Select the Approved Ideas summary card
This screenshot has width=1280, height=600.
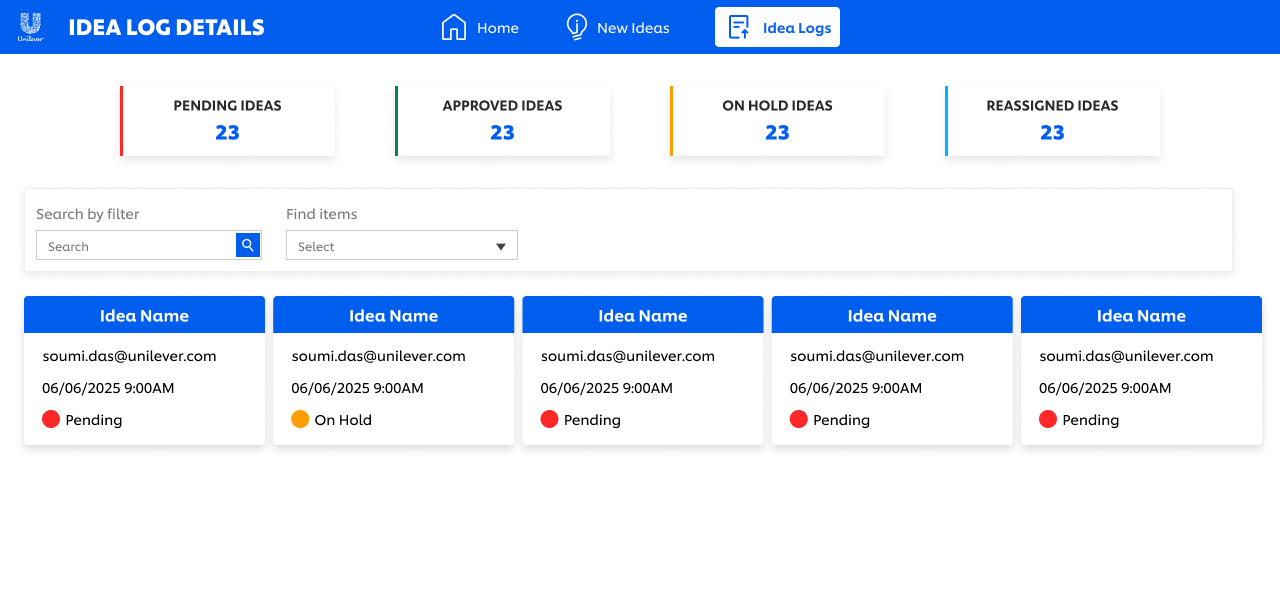pos(503,121)
